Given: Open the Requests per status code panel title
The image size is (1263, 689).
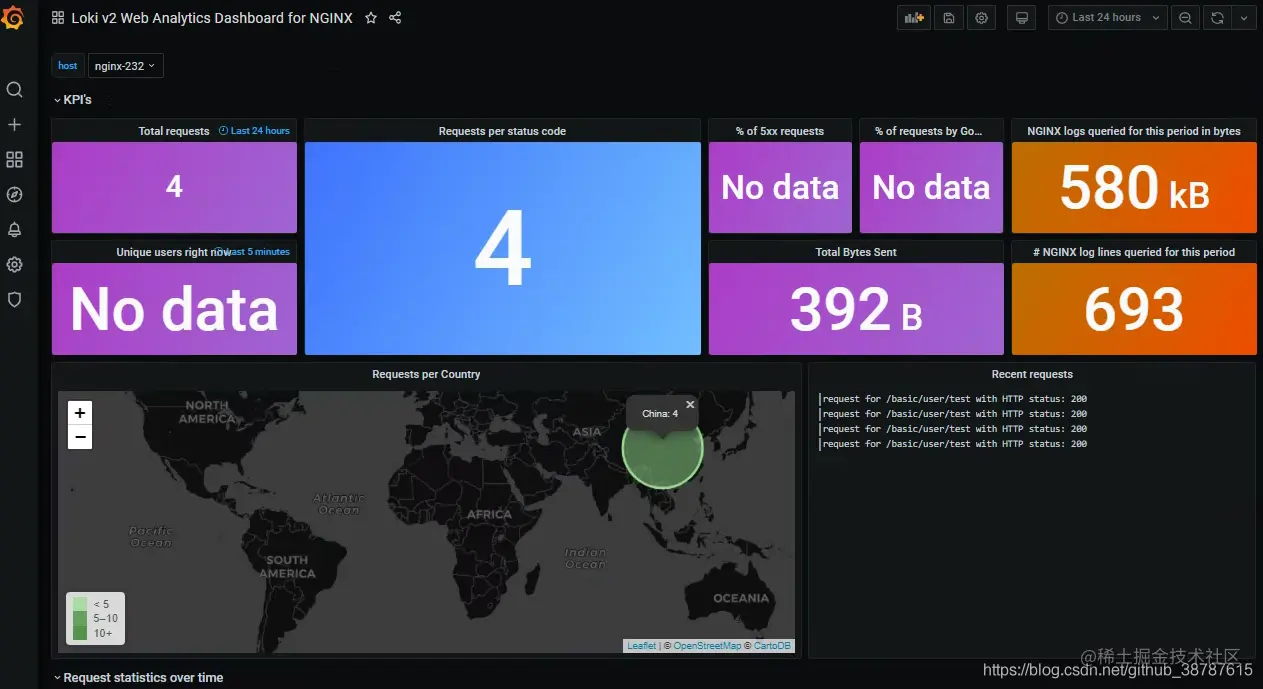Looking at the screenshot, I should pyautogui.click(x=502, y=131).
